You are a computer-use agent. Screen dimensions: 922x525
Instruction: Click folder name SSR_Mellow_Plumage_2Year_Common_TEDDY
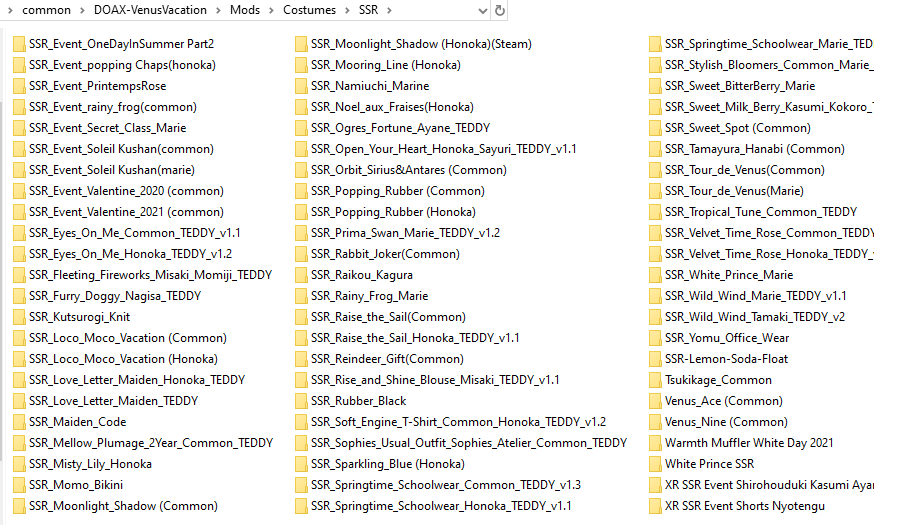[x=151, y=443]
